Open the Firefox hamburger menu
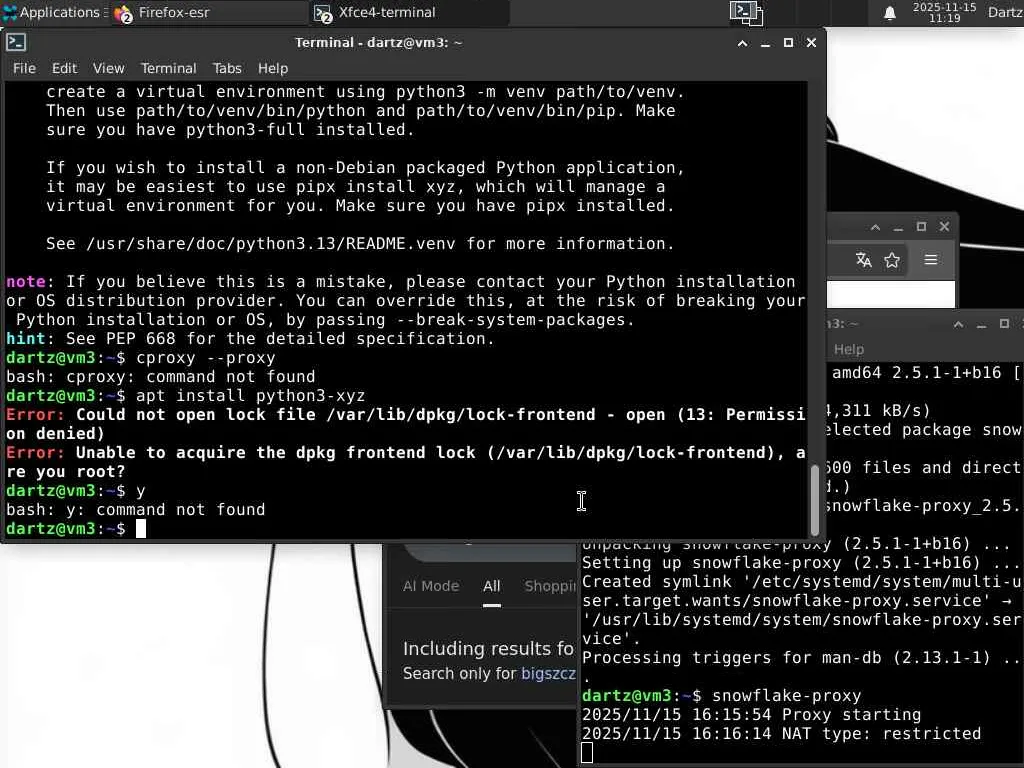The image size is (1024, 768). (x=931, y=259)
